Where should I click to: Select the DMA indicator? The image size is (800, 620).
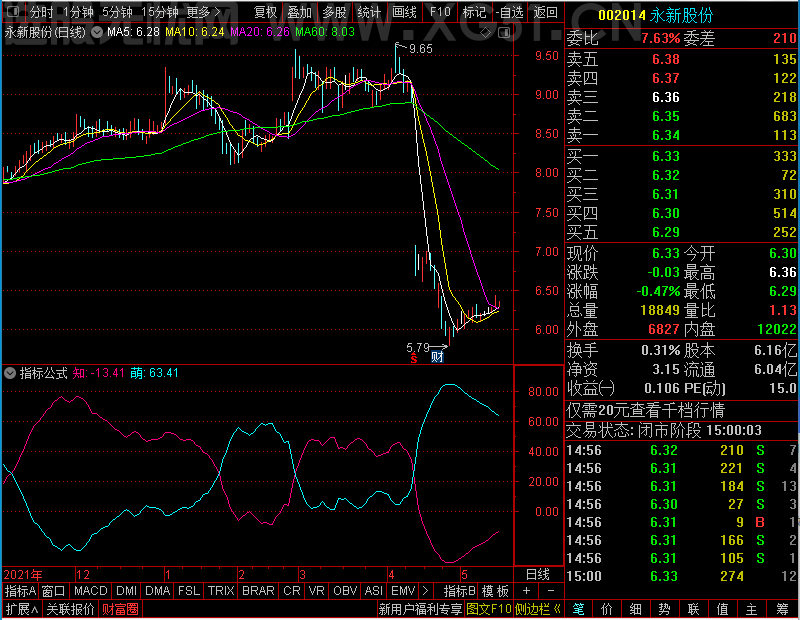click(158, 591)
